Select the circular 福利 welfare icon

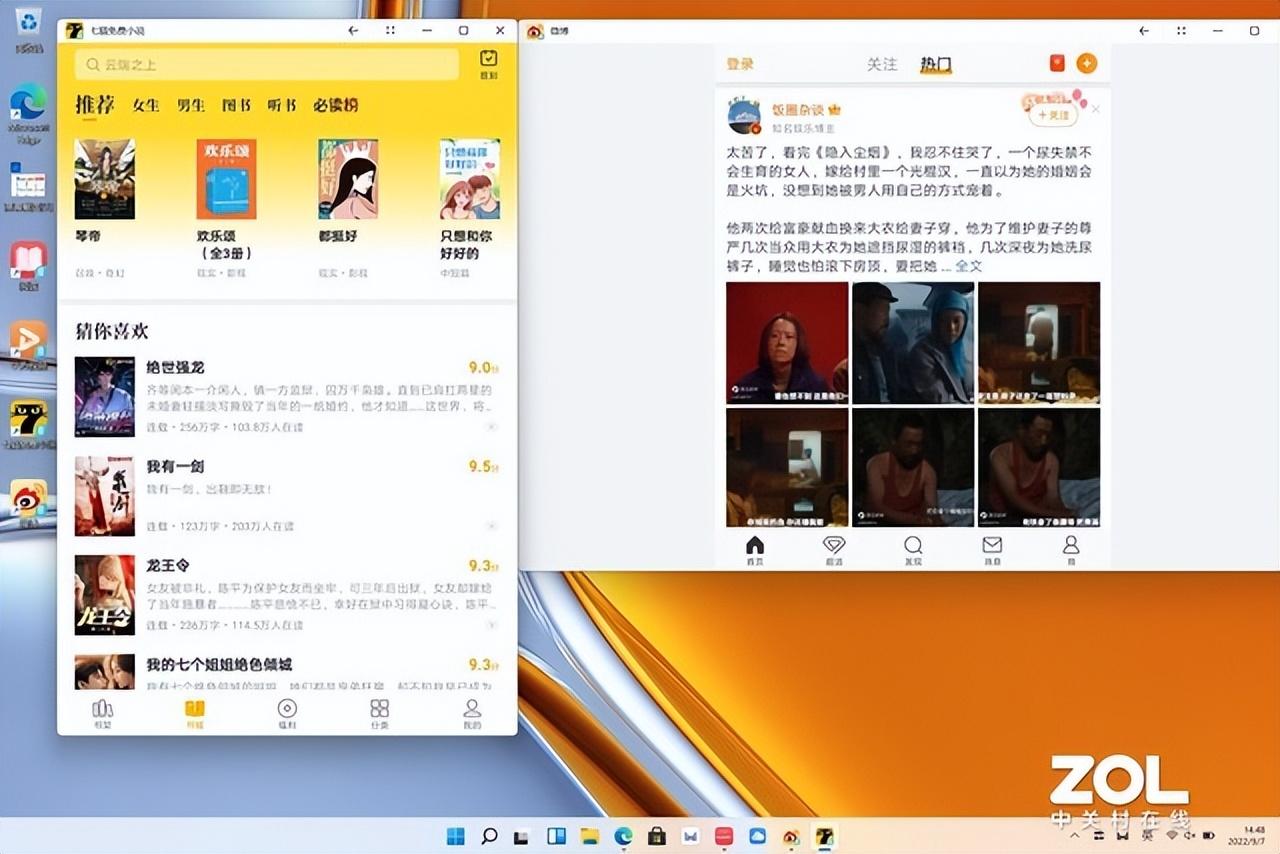coord(287,712)
